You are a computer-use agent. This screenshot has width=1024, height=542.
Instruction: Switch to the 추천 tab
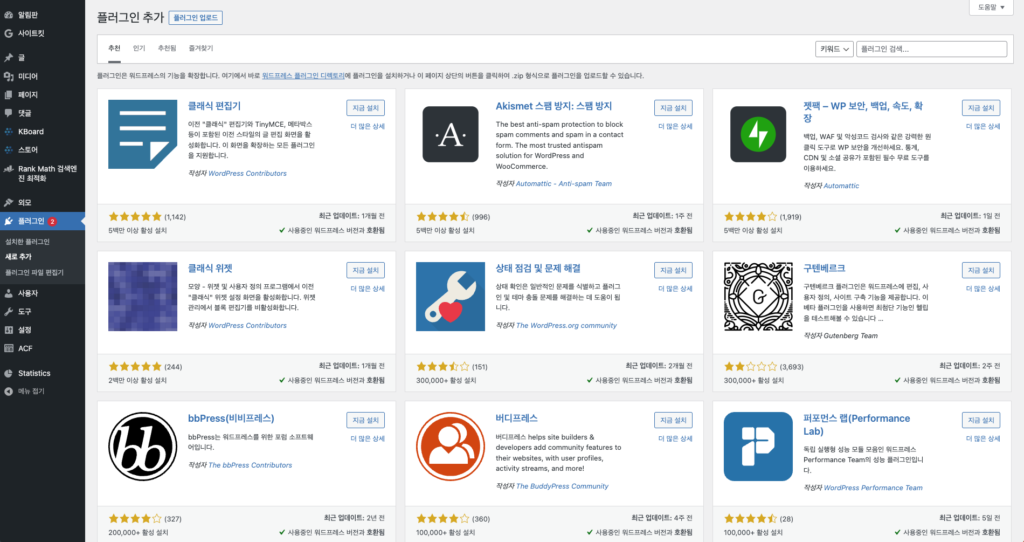[114, 48]
